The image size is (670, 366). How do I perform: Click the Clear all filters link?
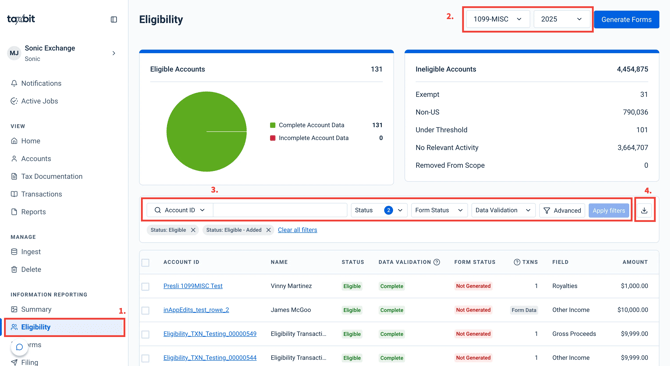[297, 230]
